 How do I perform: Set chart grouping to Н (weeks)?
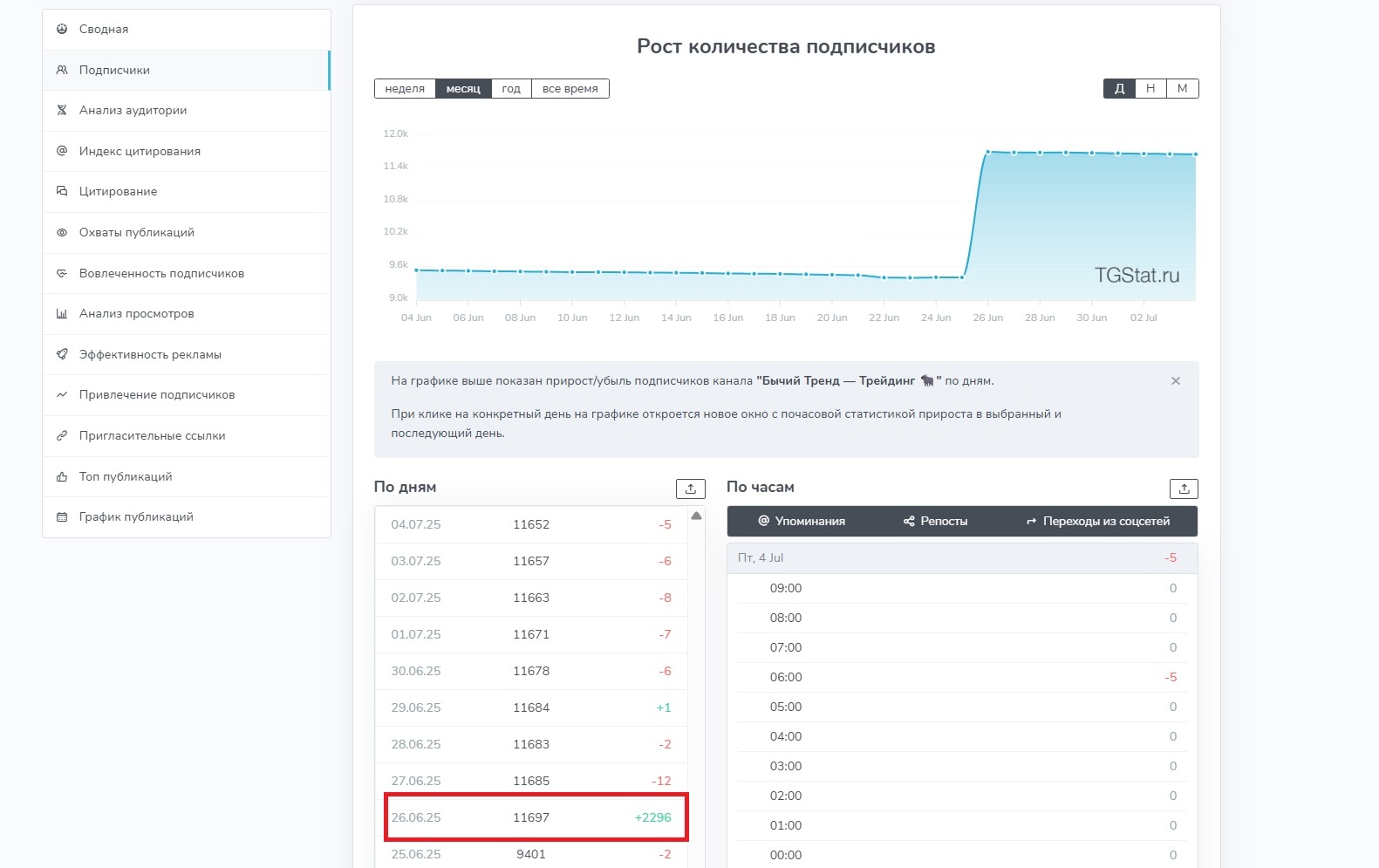1150,88
